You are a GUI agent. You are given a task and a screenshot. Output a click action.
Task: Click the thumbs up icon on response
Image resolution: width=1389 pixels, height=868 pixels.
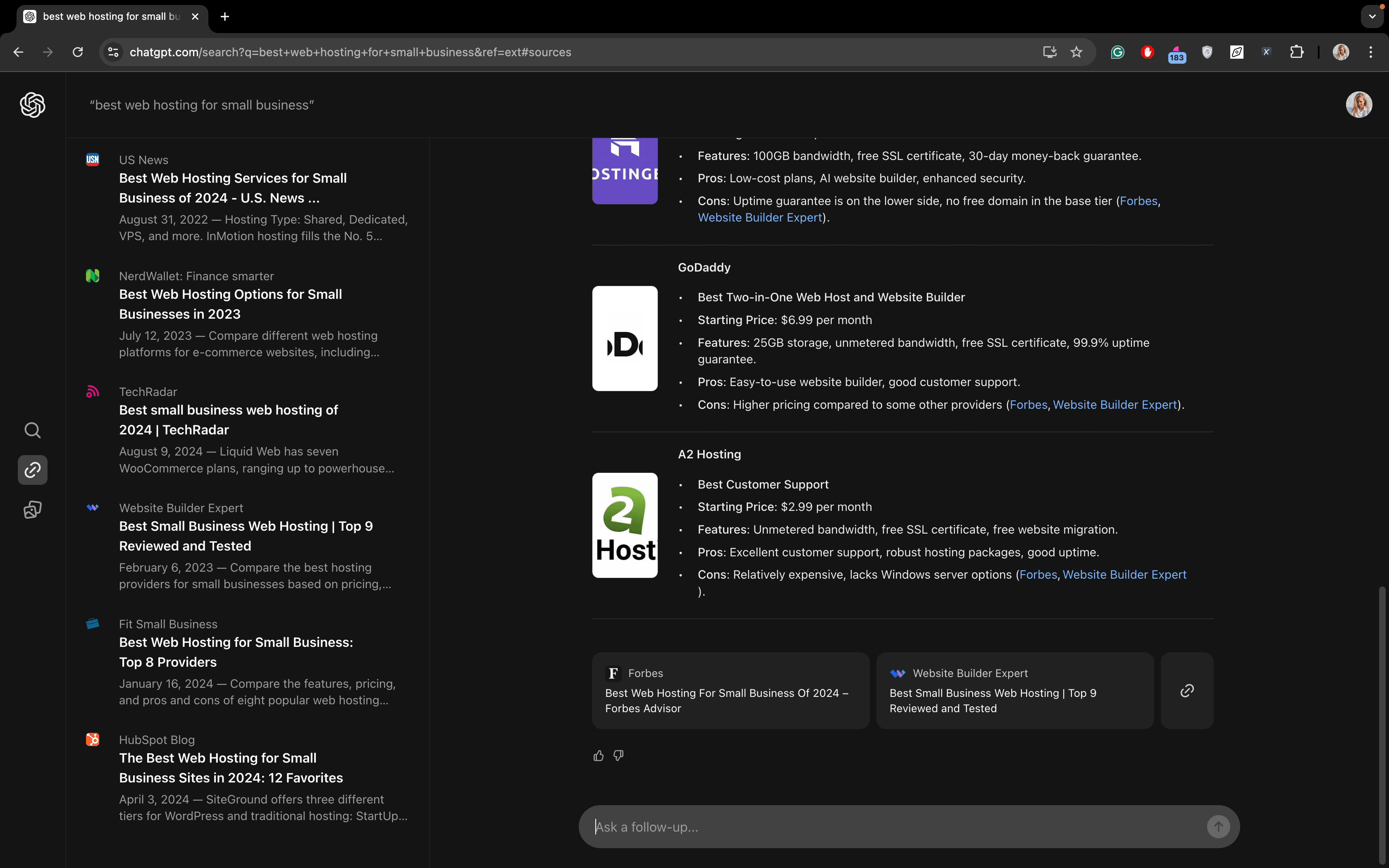pyautogui.click(x=598, y=755)
